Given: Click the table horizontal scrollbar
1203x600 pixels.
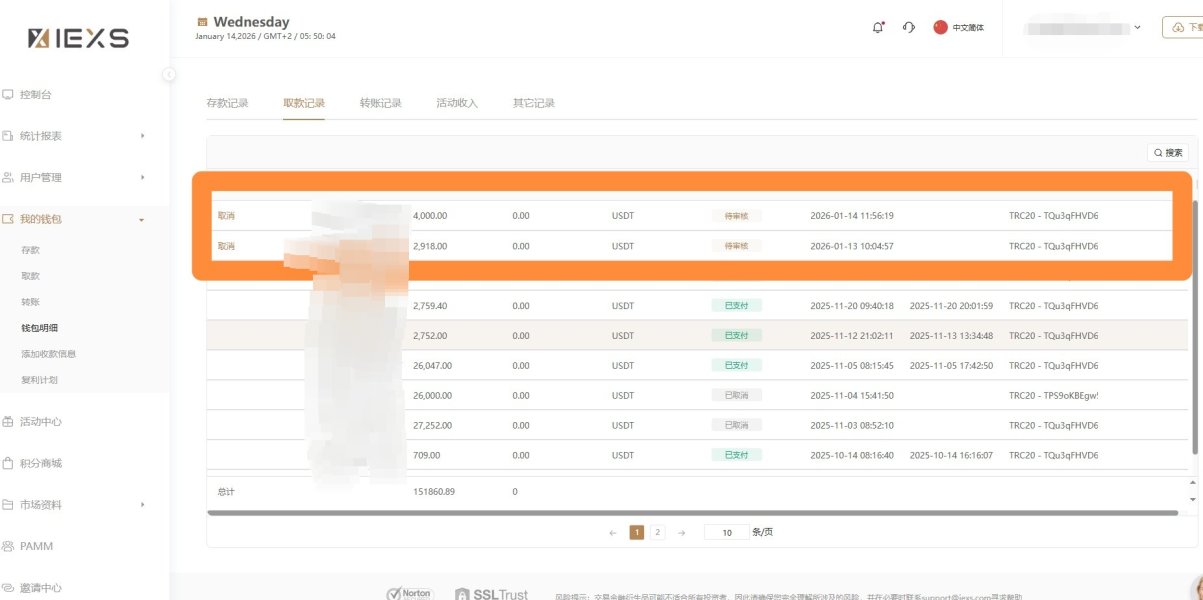Looking at the screenshot, I should [x=693, y=512].
